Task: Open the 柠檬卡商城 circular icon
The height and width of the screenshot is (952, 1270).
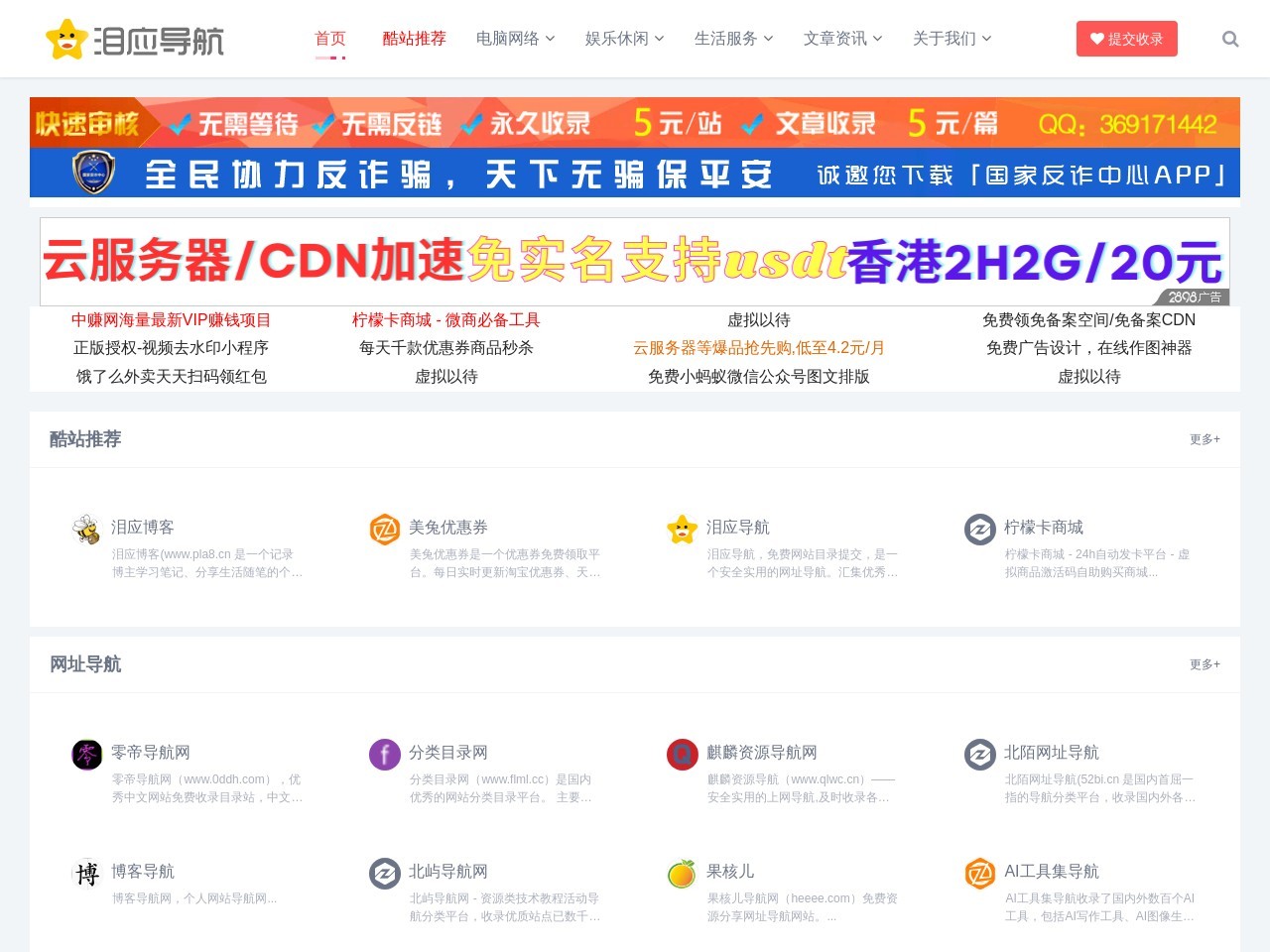Action: 979,530
